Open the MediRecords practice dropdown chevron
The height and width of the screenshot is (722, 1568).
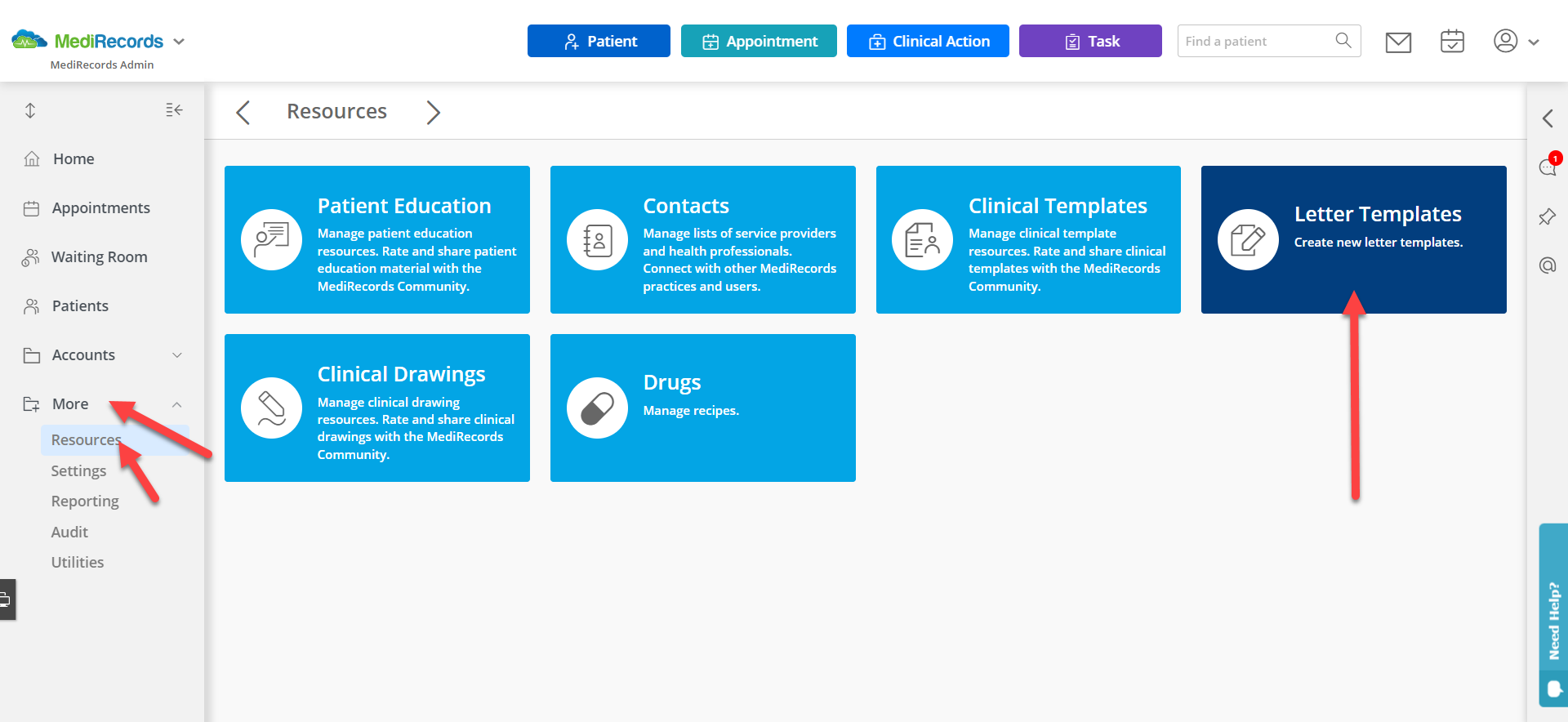tap(179, 42)
